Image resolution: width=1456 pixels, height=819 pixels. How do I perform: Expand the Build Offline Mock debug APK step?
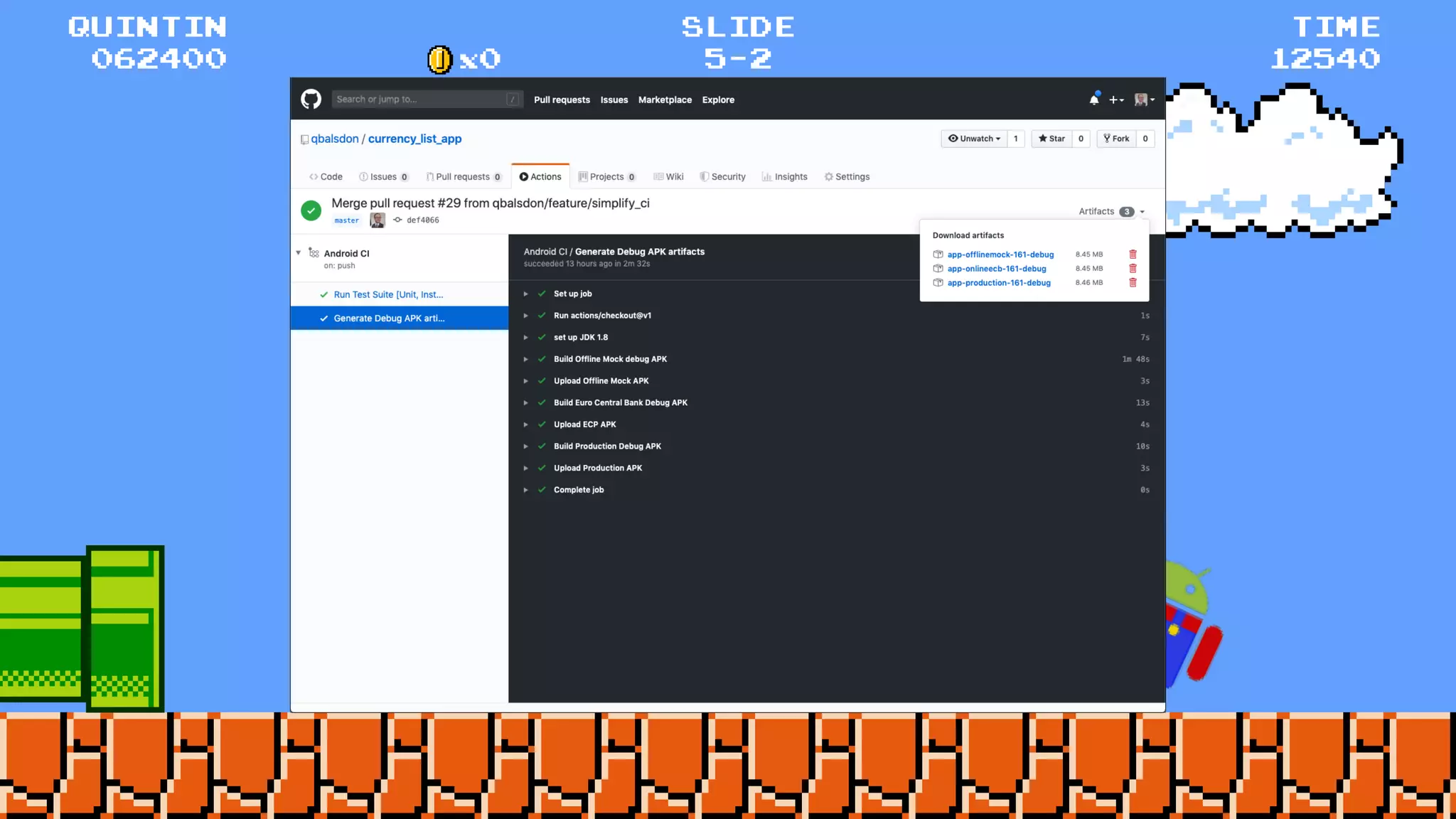point(526,359)
